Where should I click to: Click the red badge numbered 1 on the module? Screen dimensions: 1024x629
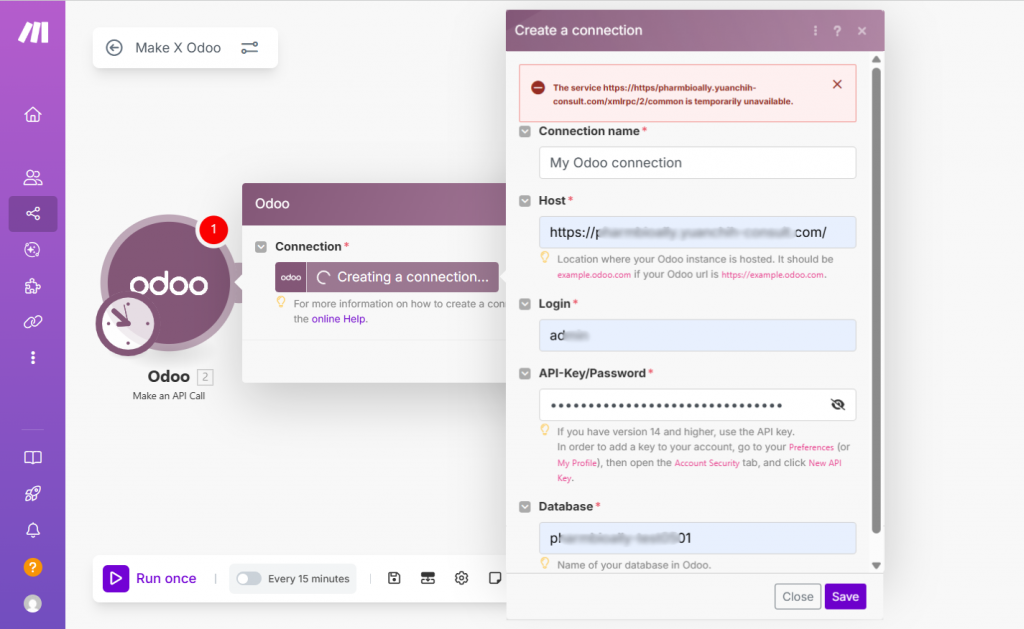(213, 229)
